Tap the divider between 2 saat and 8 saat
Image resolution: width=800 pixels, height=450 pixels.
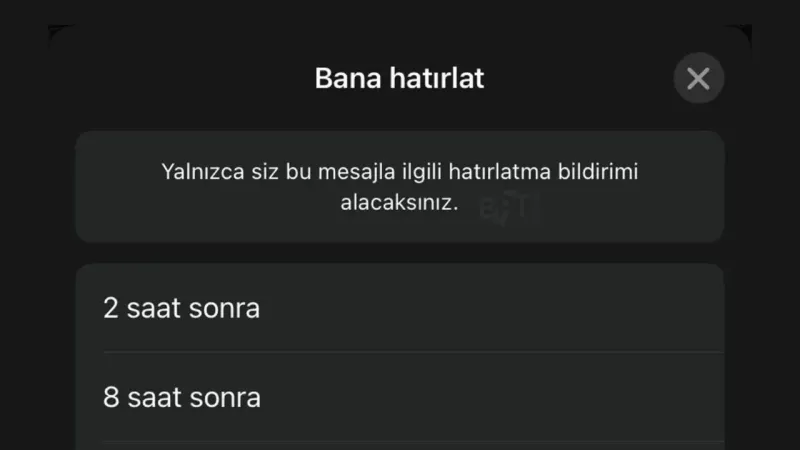coord(412,352)
